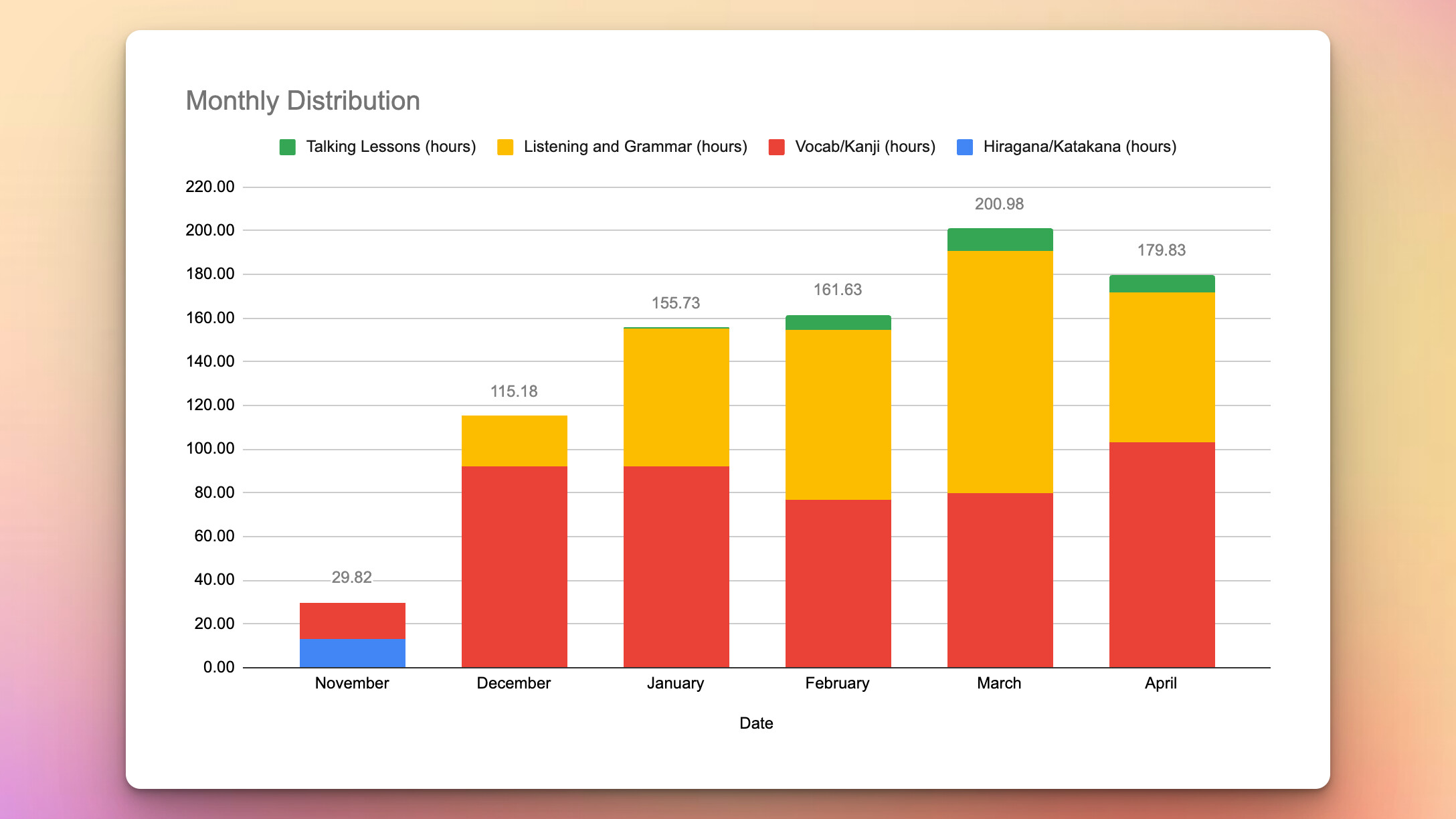Click the Talking Lessons (hours) legend label
Screen dimensions: 1456x819
391,147
